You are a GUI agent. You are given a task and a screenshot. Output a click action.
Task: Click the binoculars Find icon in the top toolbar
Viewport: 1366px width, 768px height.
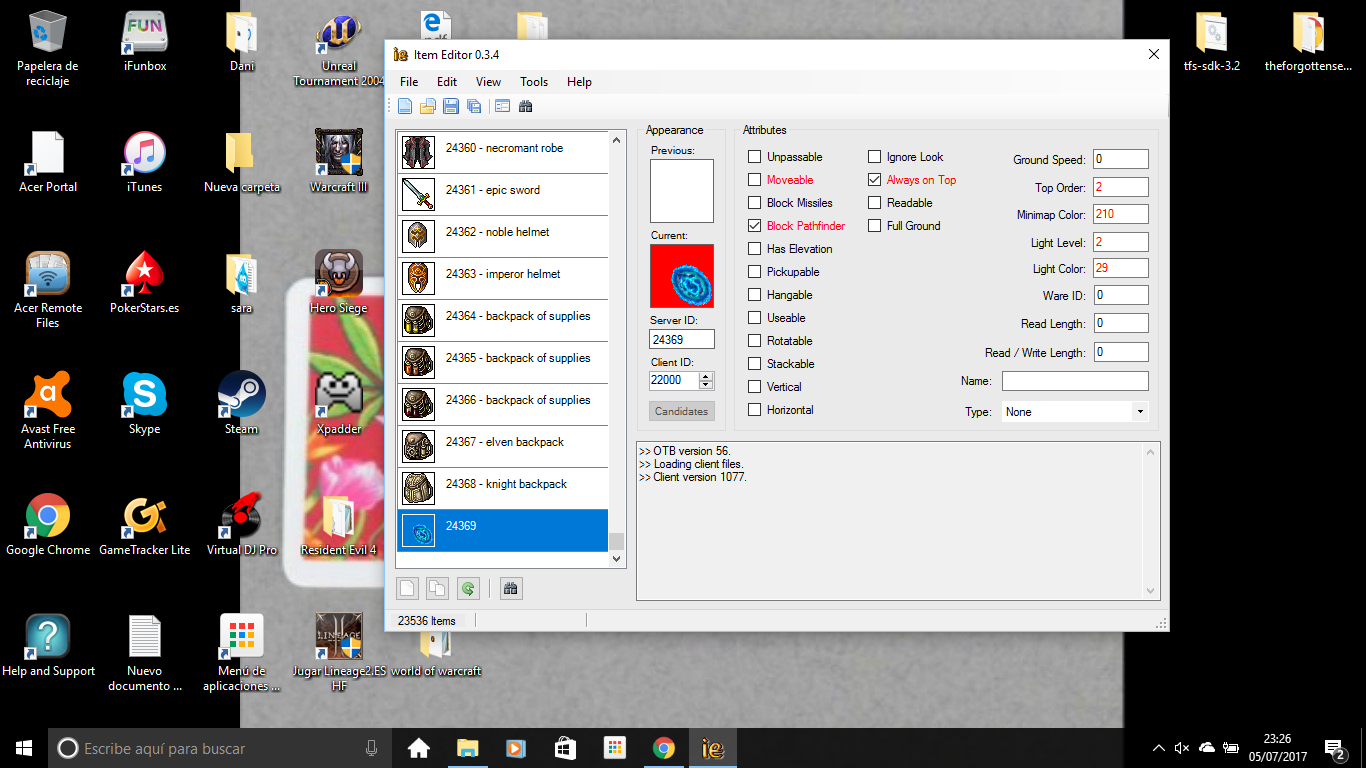526,106
